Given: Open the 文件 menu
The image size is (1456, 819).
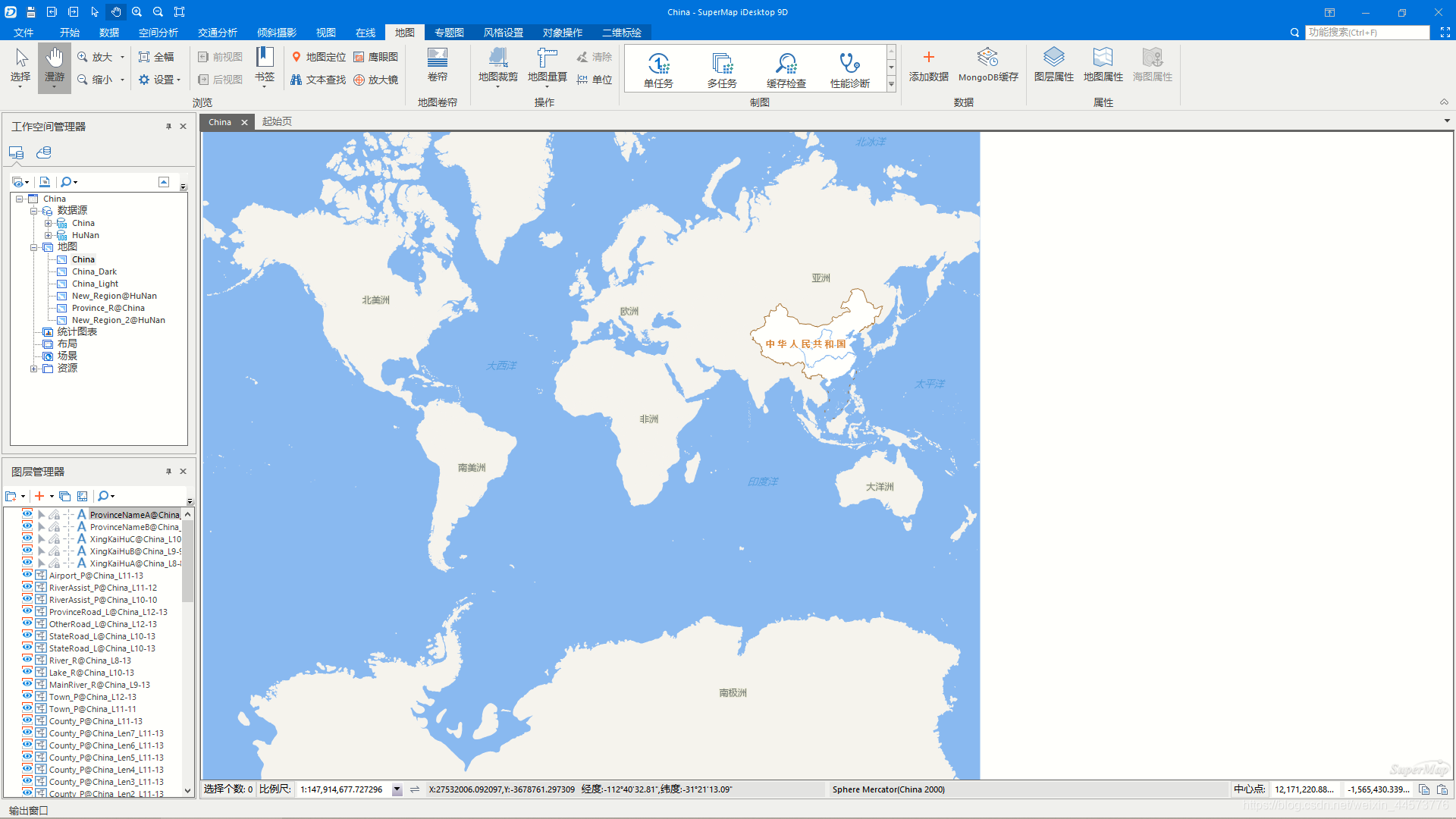Looking at the screenshot, I should pos(24,33).
